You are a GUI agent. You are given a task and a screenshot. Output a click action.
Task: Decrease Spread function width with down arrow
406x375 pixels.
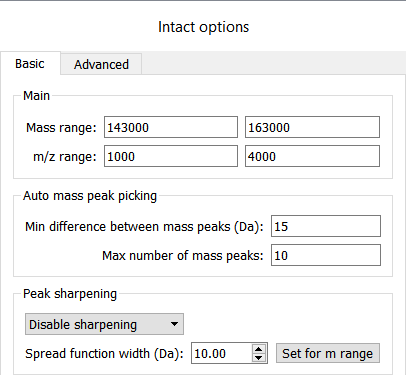click(259, 358)
